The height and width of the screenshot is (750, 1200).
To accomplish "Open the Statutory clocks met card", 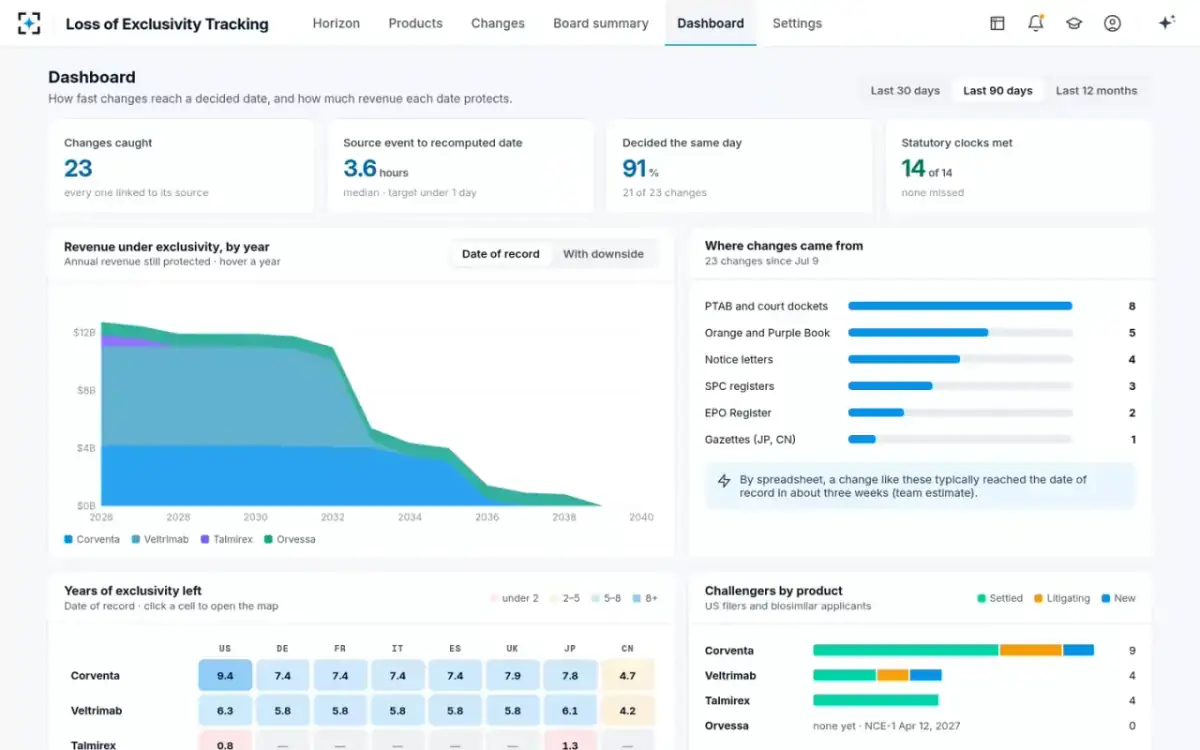I will (x=1019, y=167).
